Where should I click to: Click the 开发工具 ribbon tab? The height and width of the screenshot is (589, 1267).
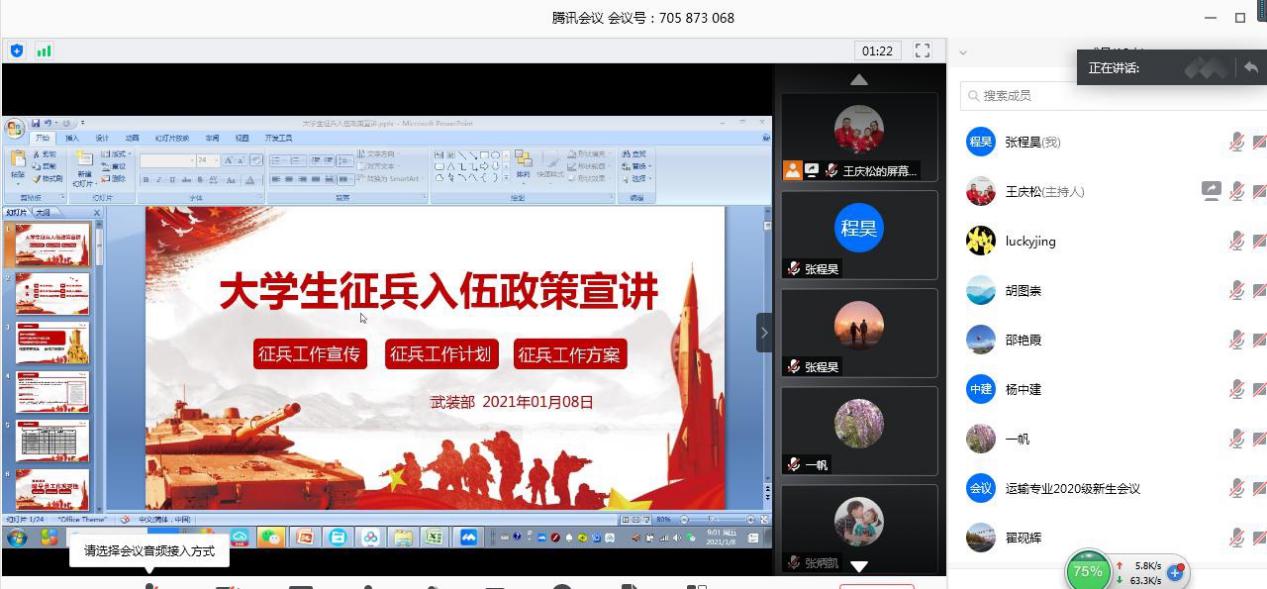point(278,138)
